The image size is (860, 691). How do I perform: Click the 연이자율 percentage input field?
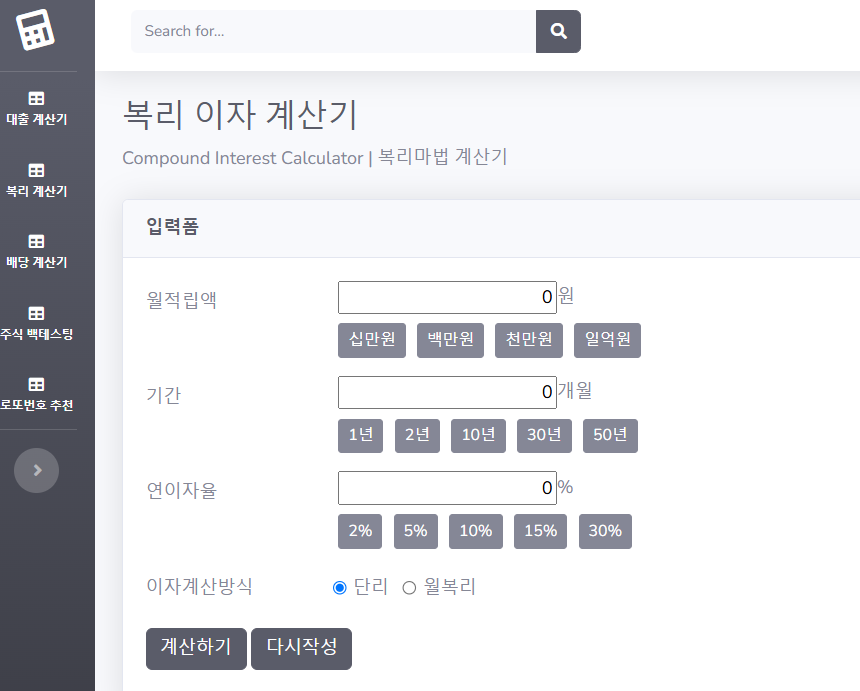[447, 488]
